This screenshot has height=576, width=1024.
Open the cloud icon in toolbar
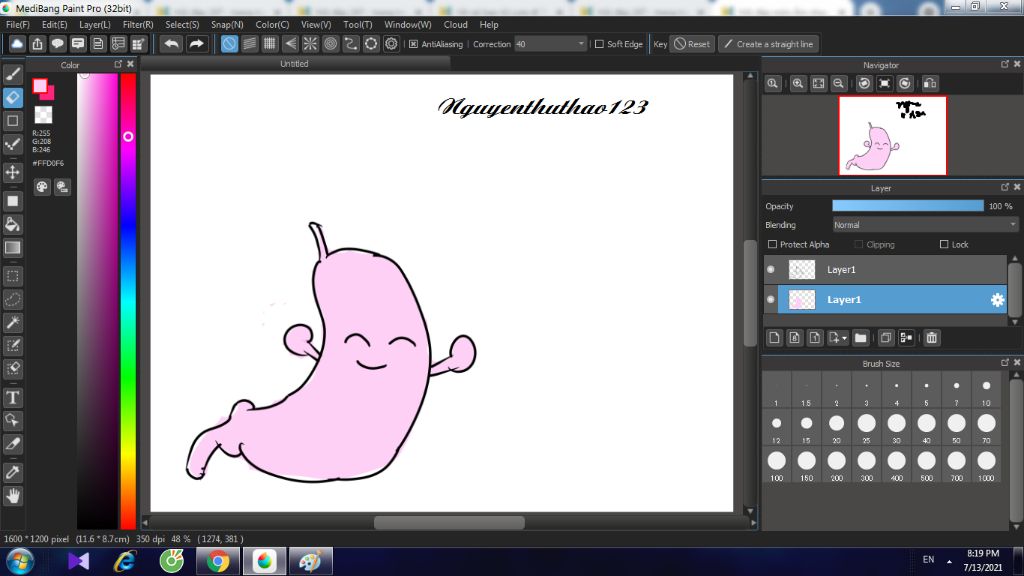click(17, 44)
